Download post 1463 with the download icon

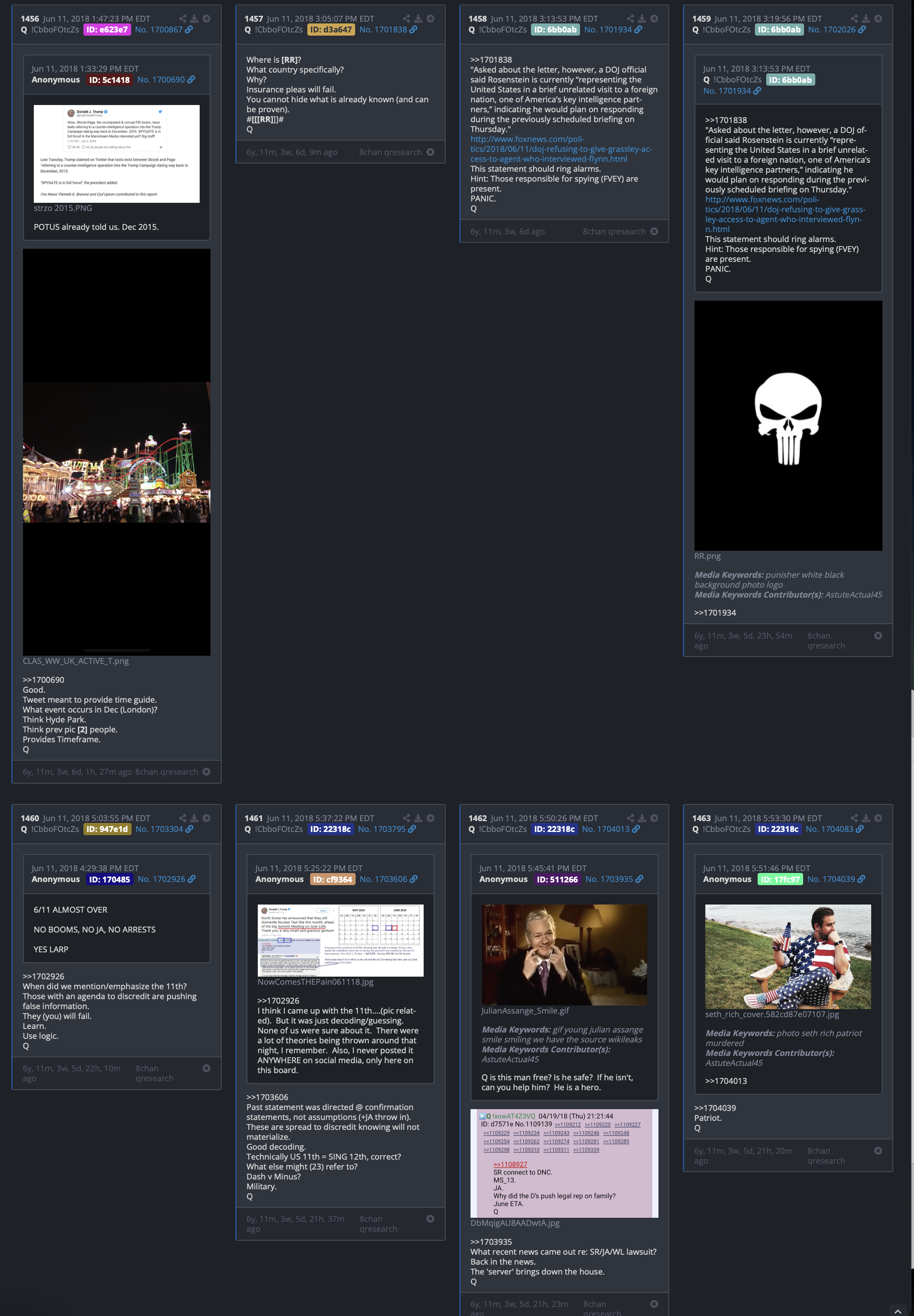tap(866, 818)
